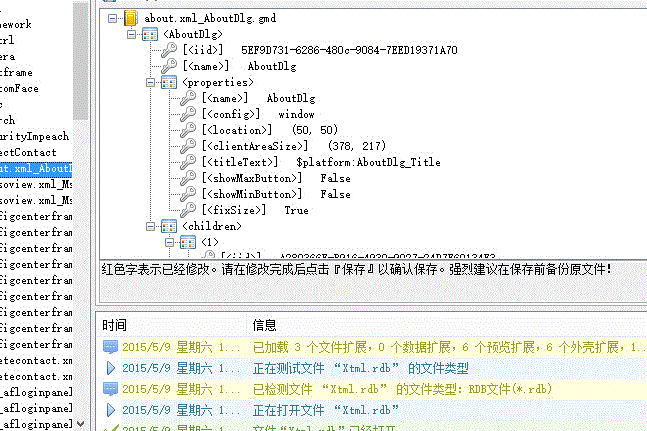Viewport: 647px width, 431px height.
Task: Select the rityImpeach item in file list
Action: coord(35,137)
